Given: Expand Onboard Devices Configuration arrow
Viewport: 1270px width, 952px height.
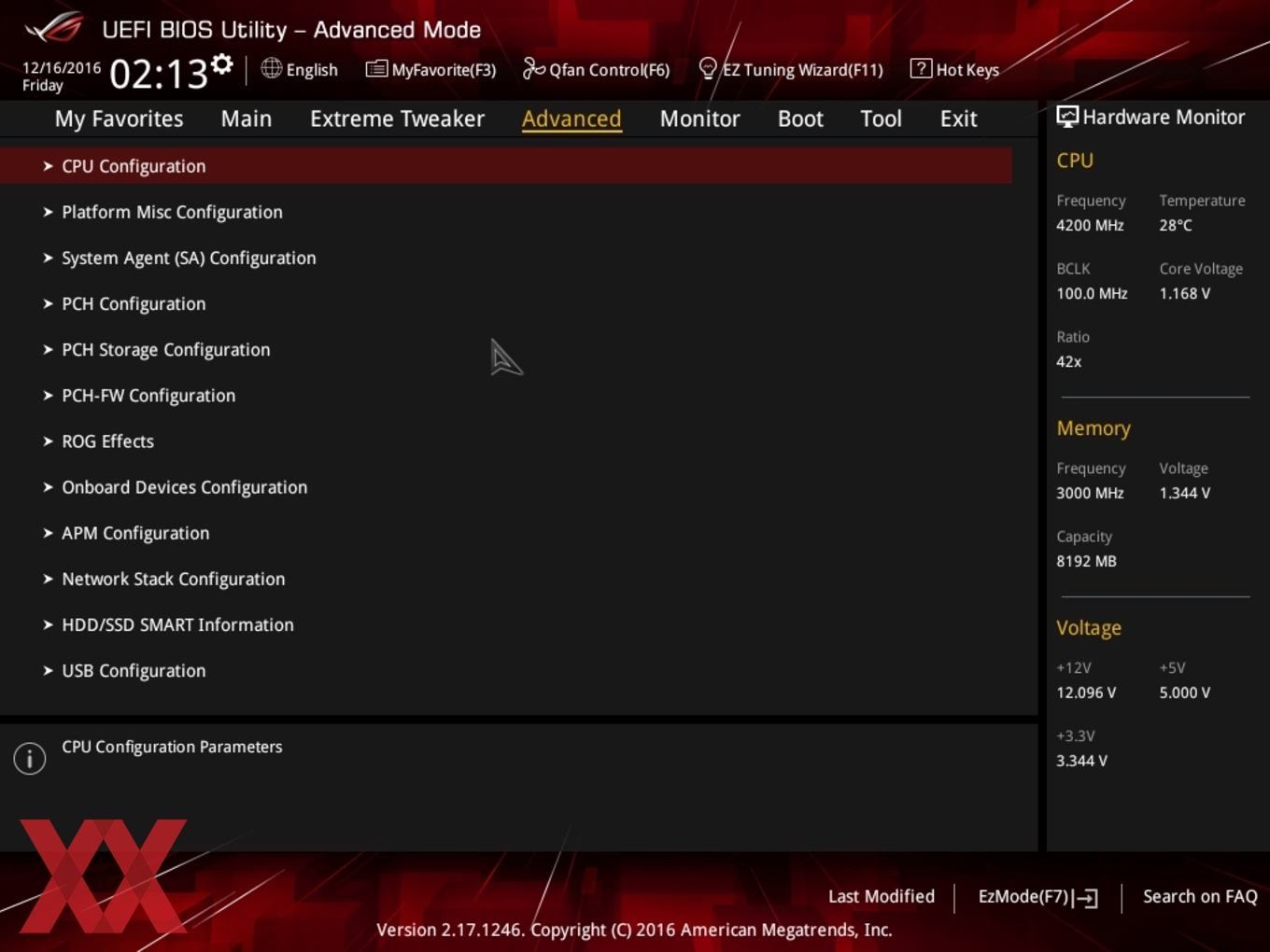Looking at the screenshot, I should [48, 486].
